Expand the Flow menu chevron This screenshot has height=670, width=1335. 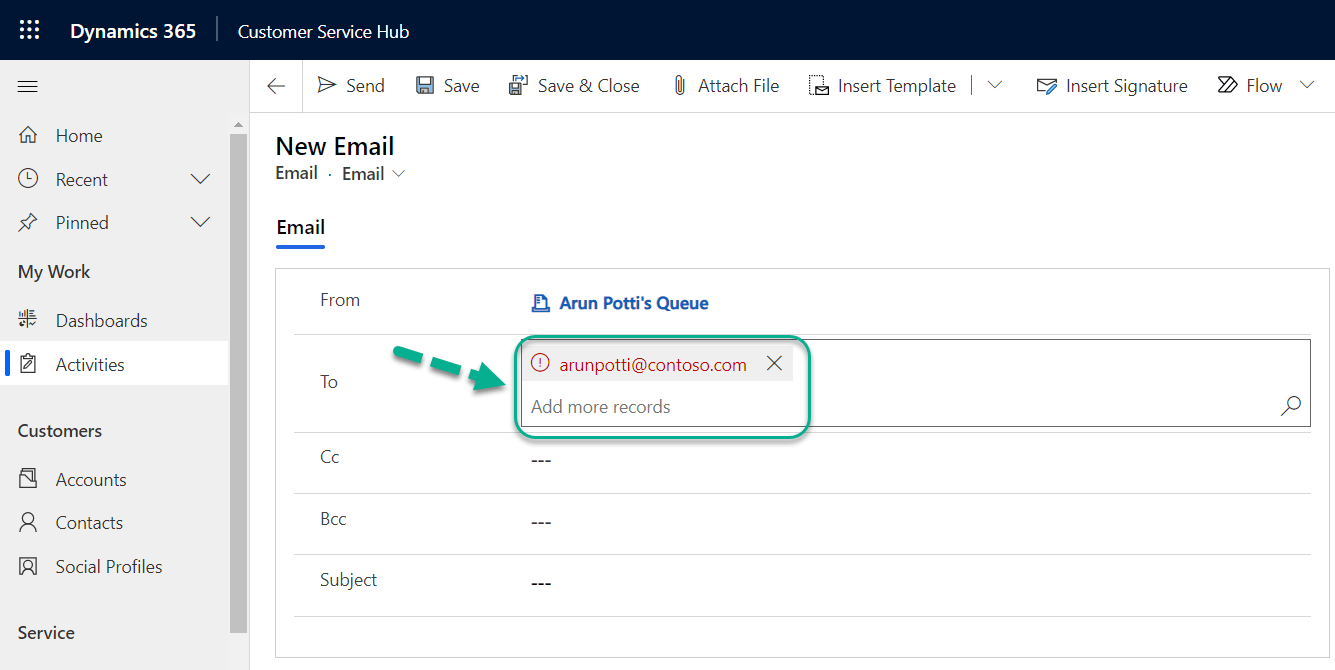(1307, 85)
